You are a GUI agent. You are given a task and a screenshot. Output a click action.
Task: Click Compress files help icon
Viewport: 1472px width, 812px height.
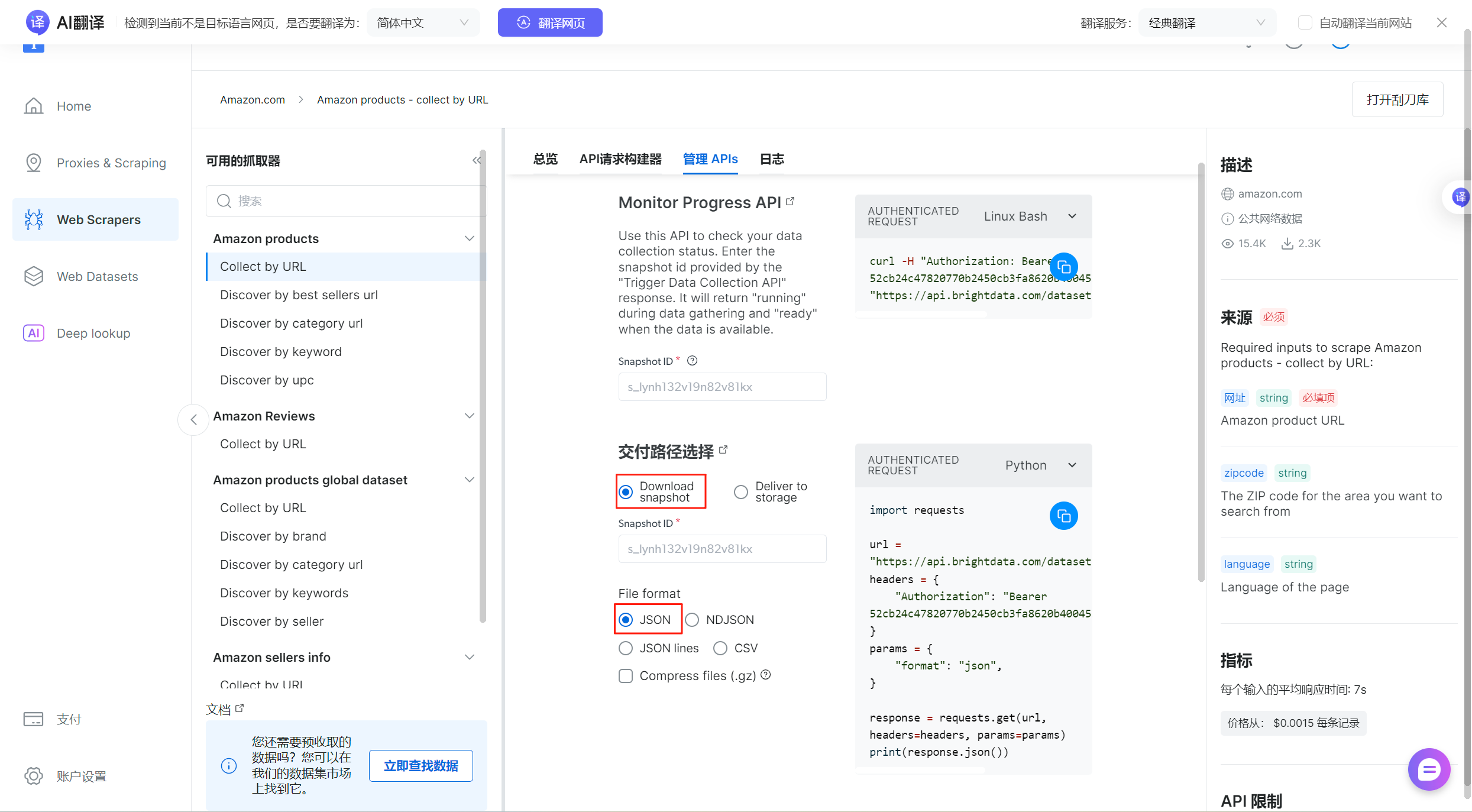[x=765, y=675]
